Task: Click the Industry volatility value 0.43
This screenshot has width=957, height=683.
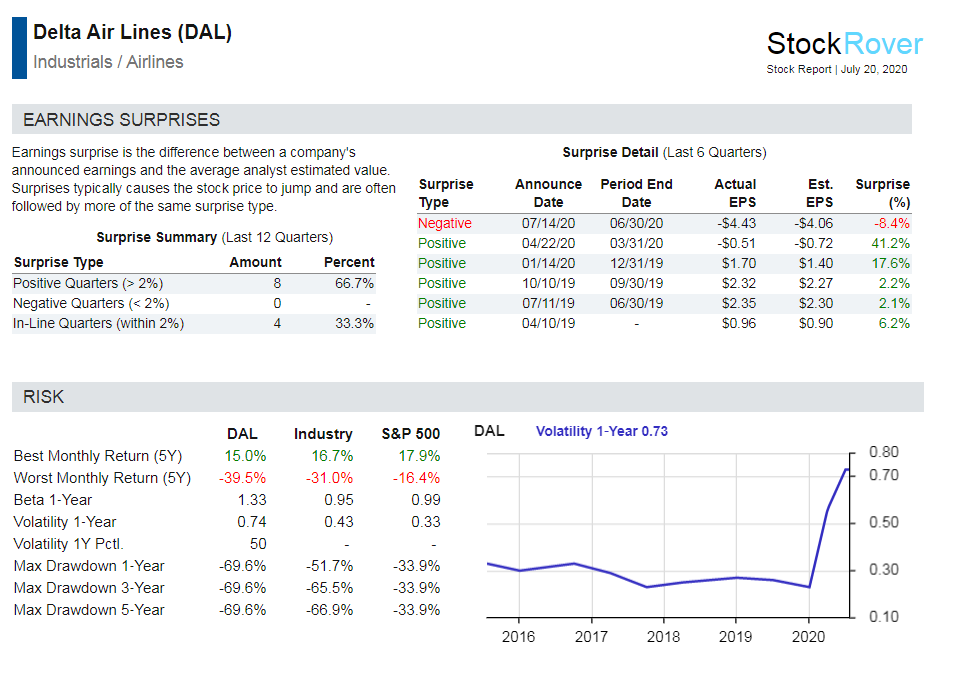Action: [339, 522]
